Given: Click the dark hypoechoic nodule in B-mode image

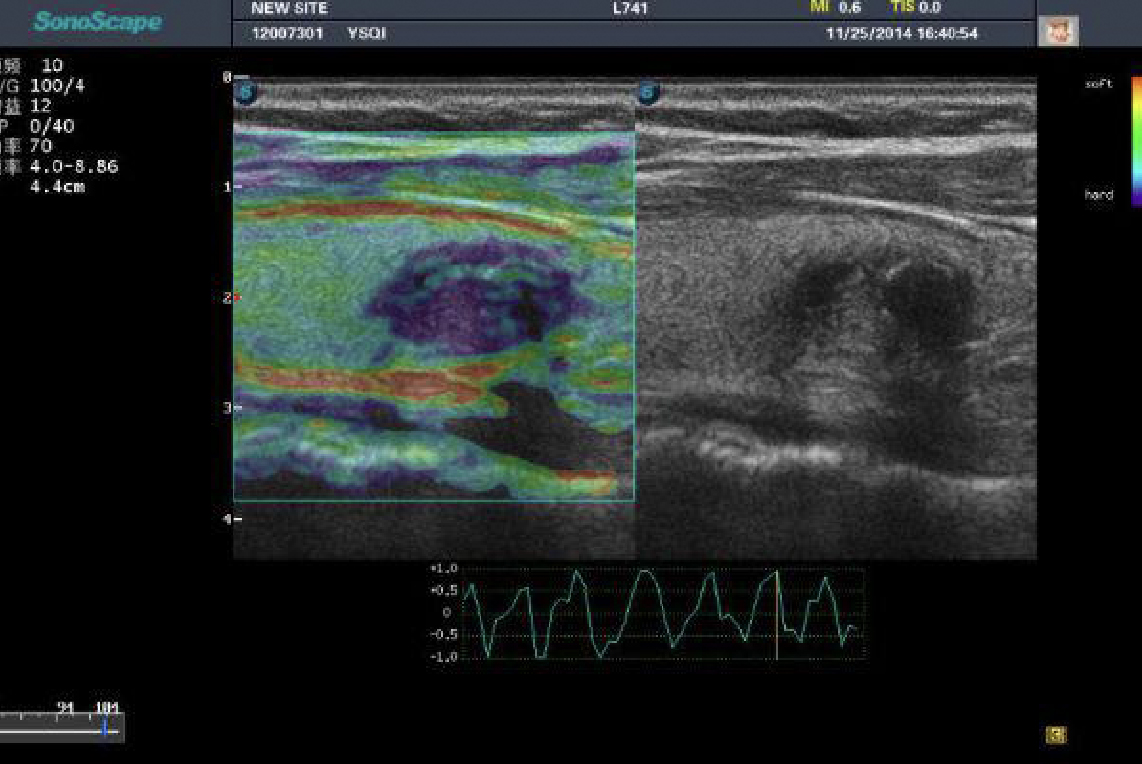Looking at the screenshot, I should (880, 300).
